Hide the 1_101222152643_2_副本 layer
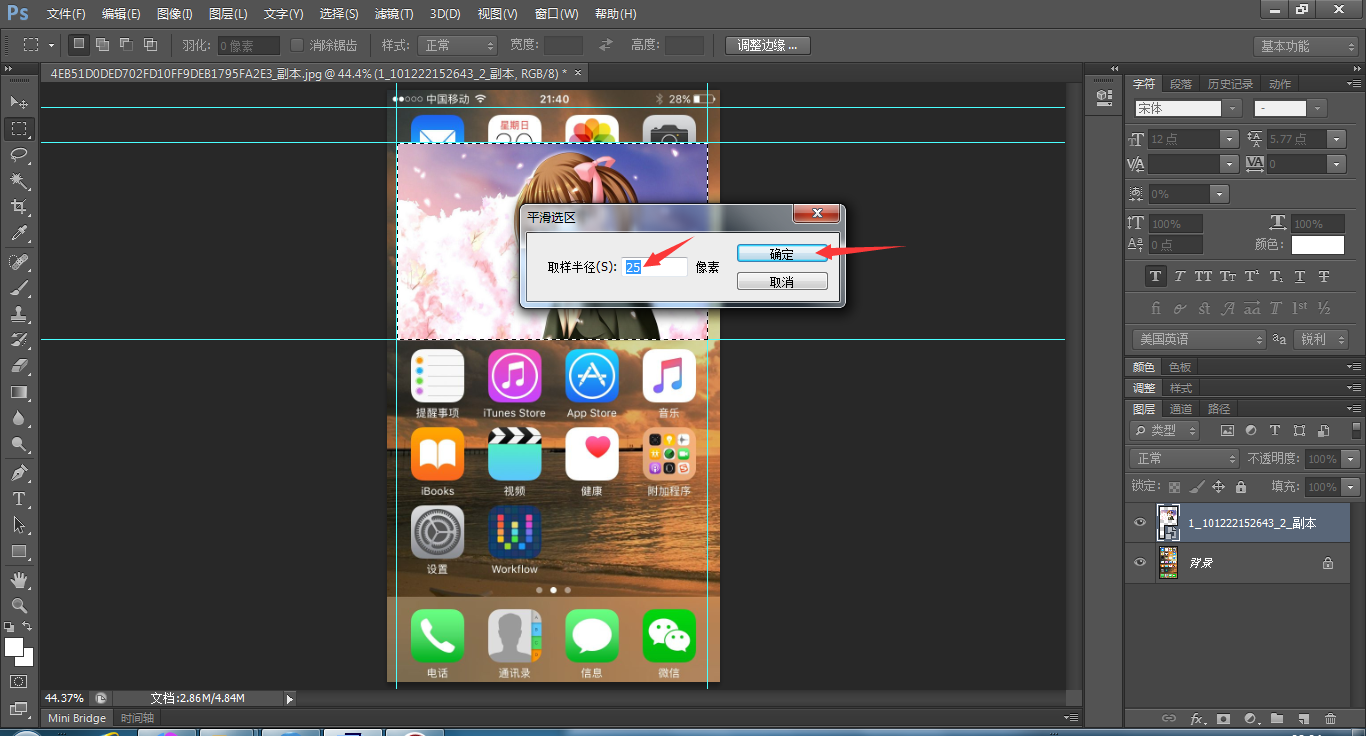The width and height of the screenshot is (1366, 736). coord(1139,523)
